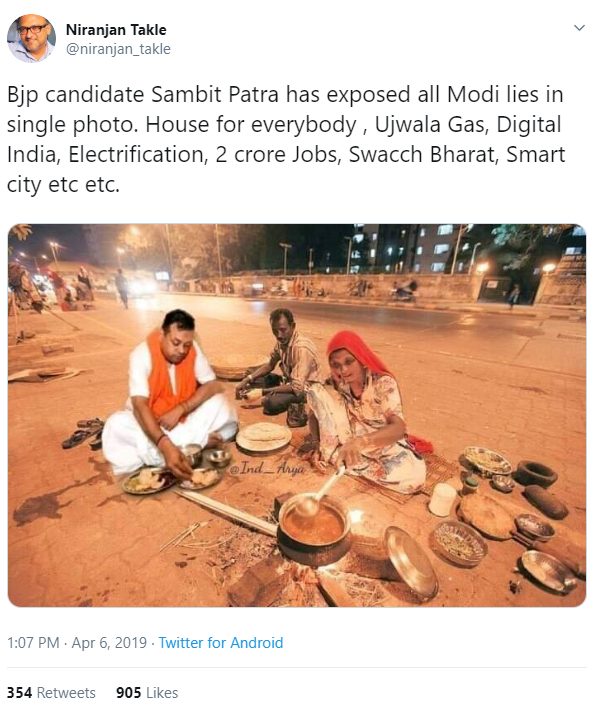Select the Apr 6, 2019 date text
The height and width of the screenshot is (715, 593).
(x=109, y=642)
